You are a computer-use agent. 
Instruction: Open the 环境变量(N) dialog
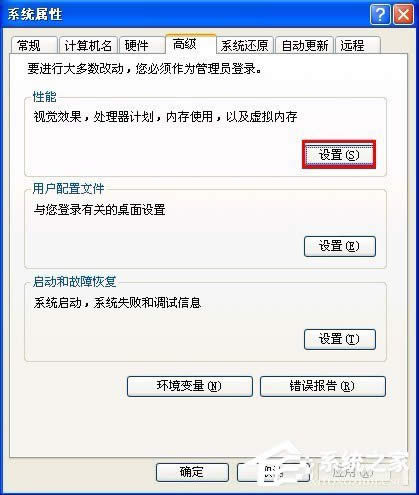(190, 386)
